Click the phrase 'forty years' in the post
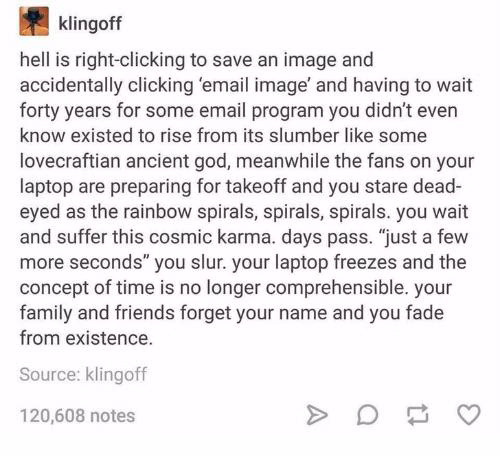Viewport: 500px width, 456px height. point(65,111)
